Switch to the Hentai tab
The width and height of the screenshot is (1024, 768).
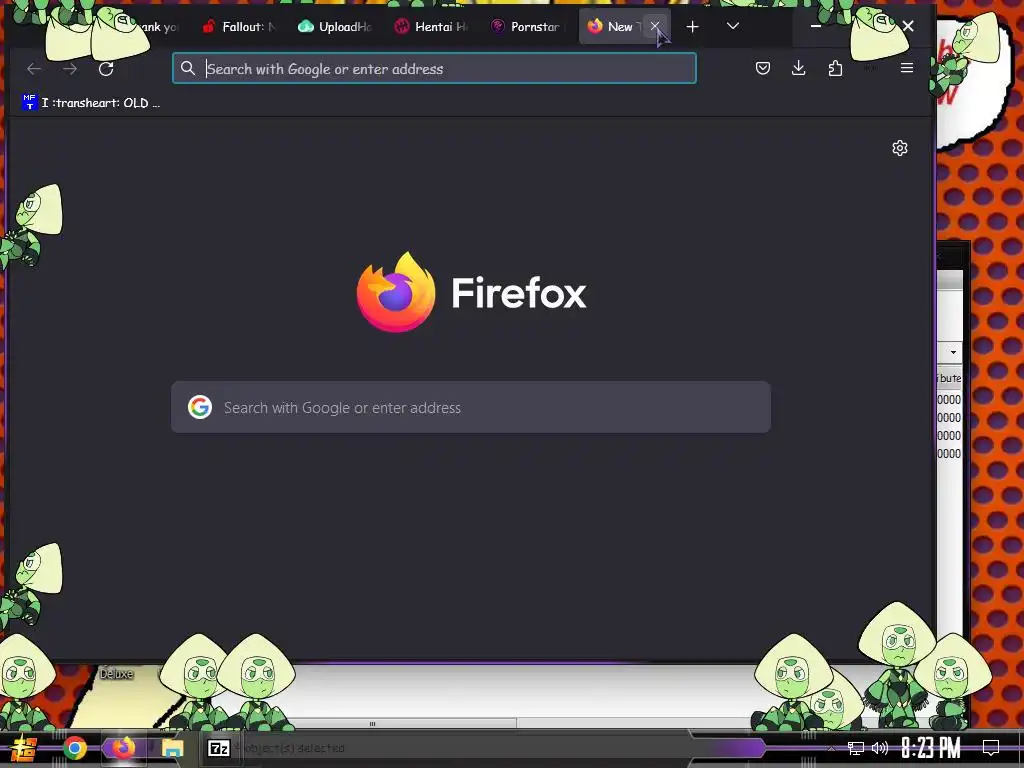point(431,27)
